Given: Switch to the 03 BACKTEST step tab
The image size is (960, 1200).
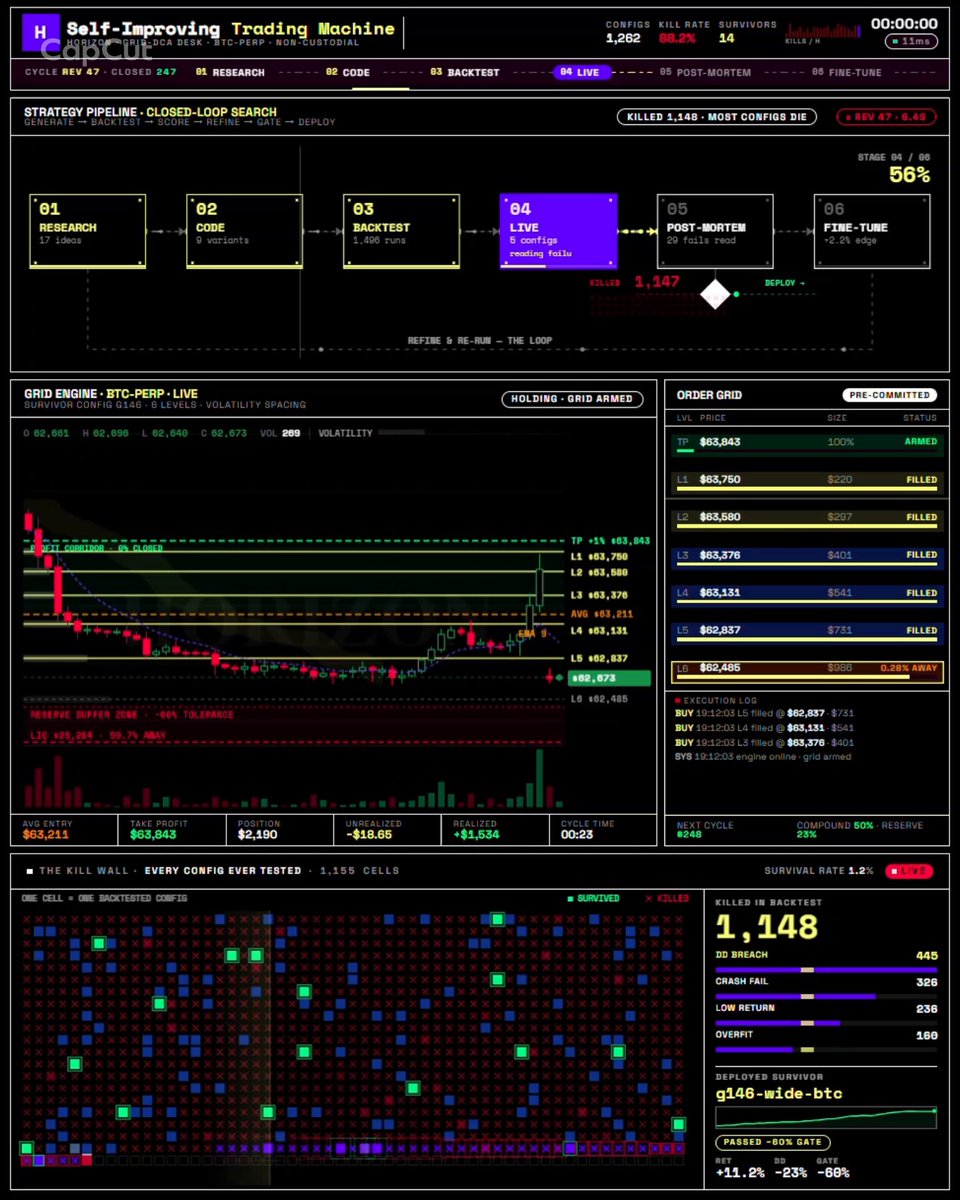Looking at the screenshot, I should coord(465,72).
